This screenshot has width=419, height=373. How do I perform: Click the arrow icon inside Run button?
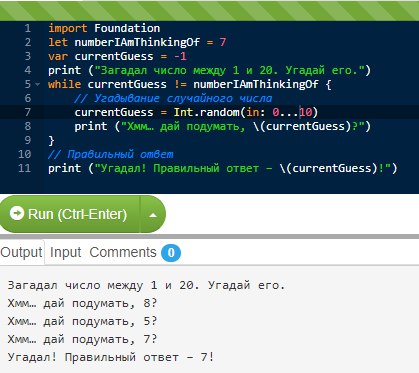pos(17,213)
